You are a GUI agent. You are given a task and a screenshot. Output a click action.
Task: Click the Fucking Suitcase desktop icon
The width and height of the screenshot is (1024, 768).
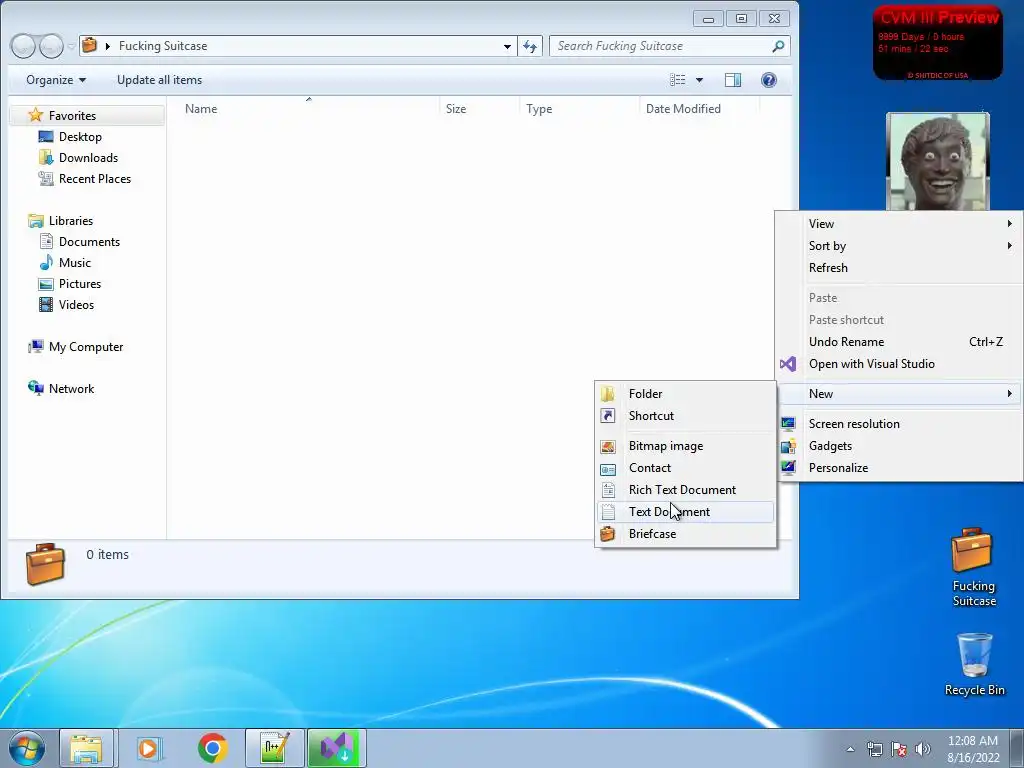(974, 567)
